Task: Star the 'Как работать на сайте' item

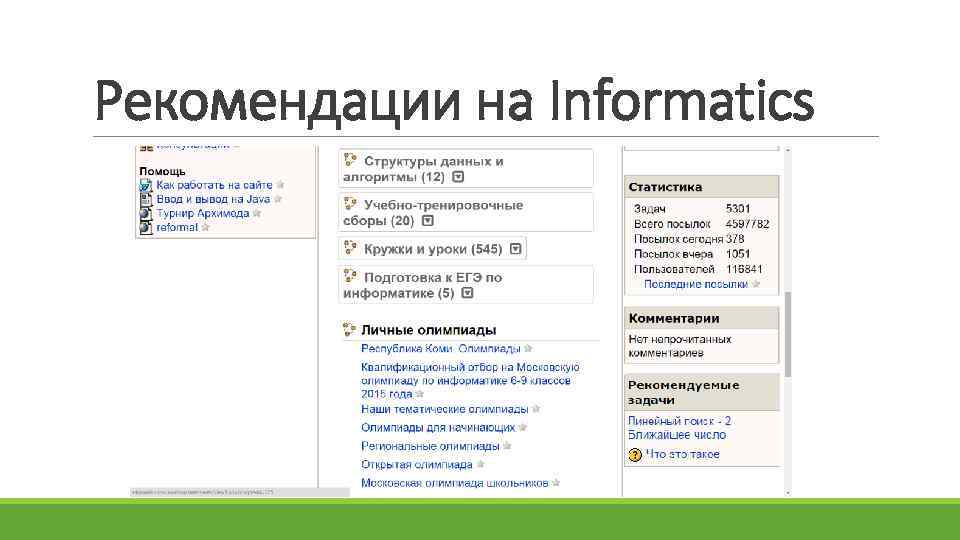Action: coord(280,185)
